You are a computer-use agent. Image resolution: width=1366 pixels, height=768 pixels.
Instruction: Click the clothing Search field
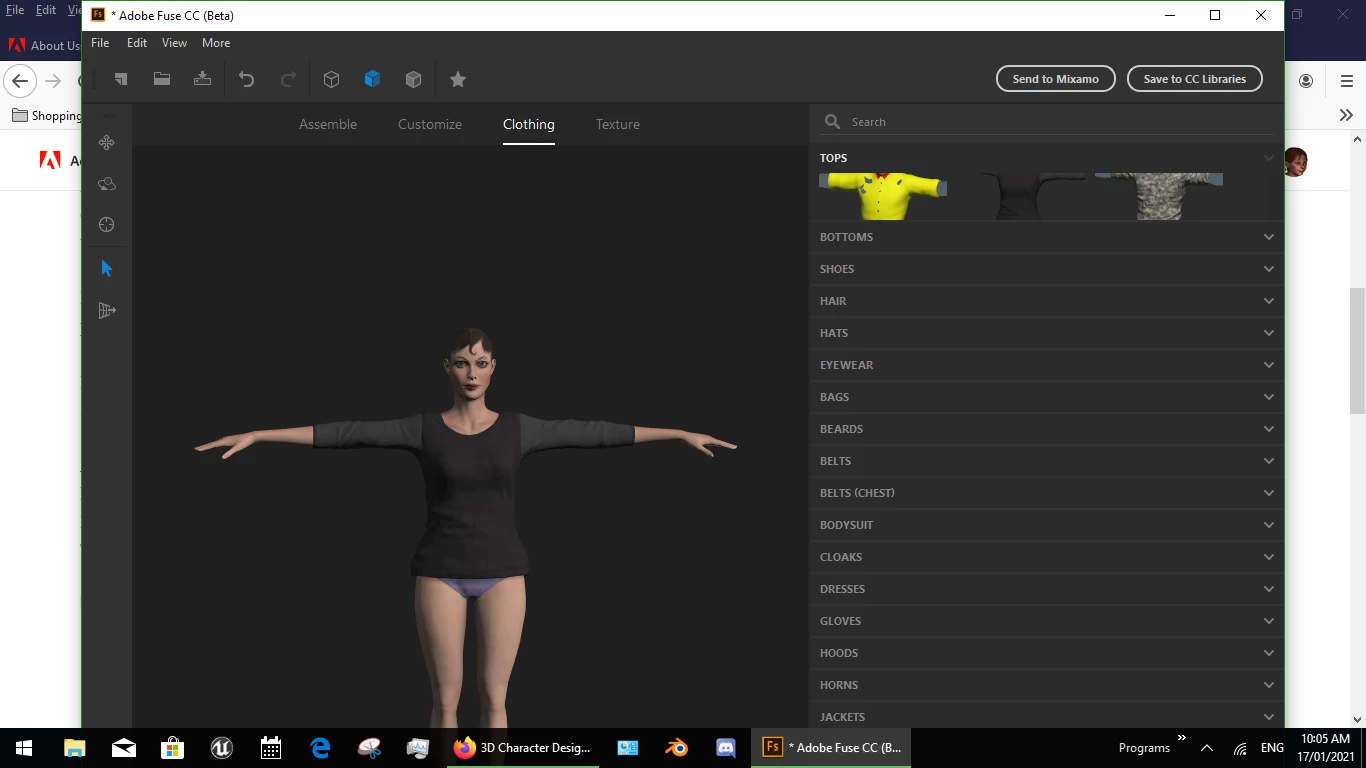point(1047,122)
